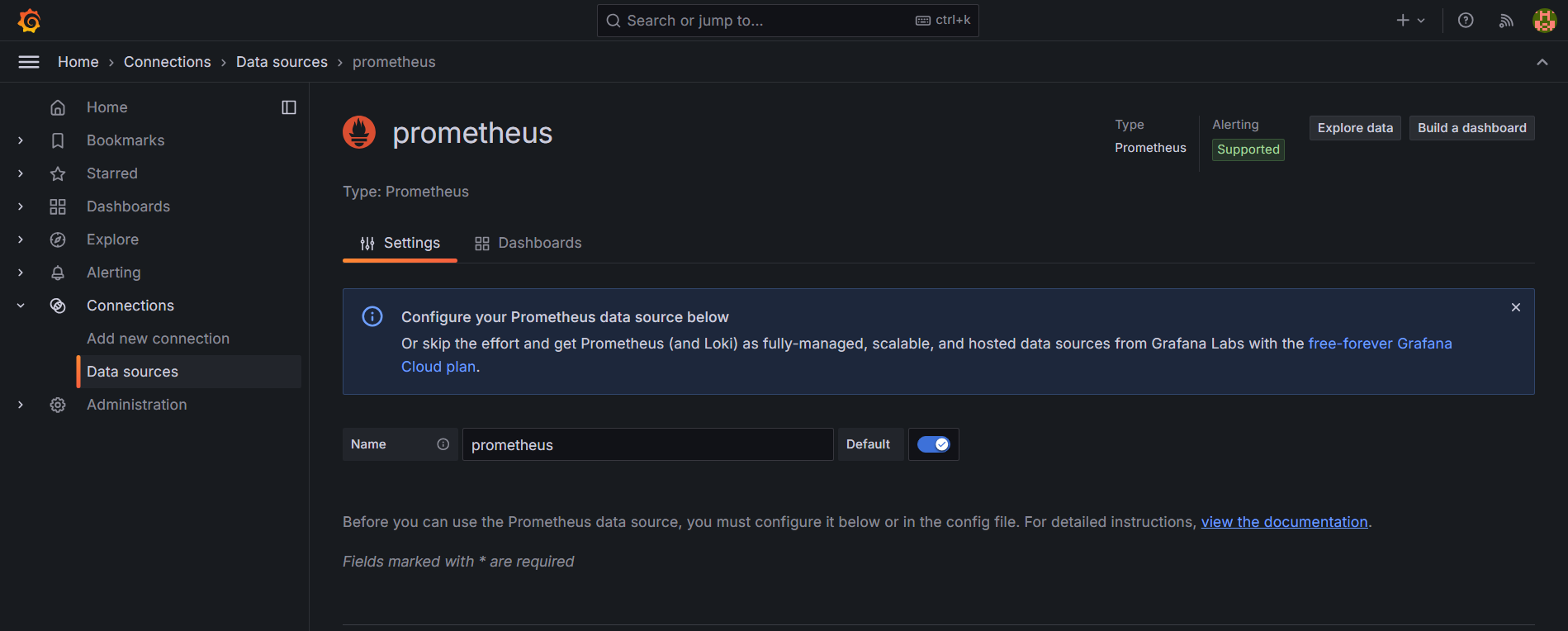Image resolution: width=1568 pixels, height=631 pixels.
Task: Click the Bookmarks icon in sidebar
Action: (58, 140)
